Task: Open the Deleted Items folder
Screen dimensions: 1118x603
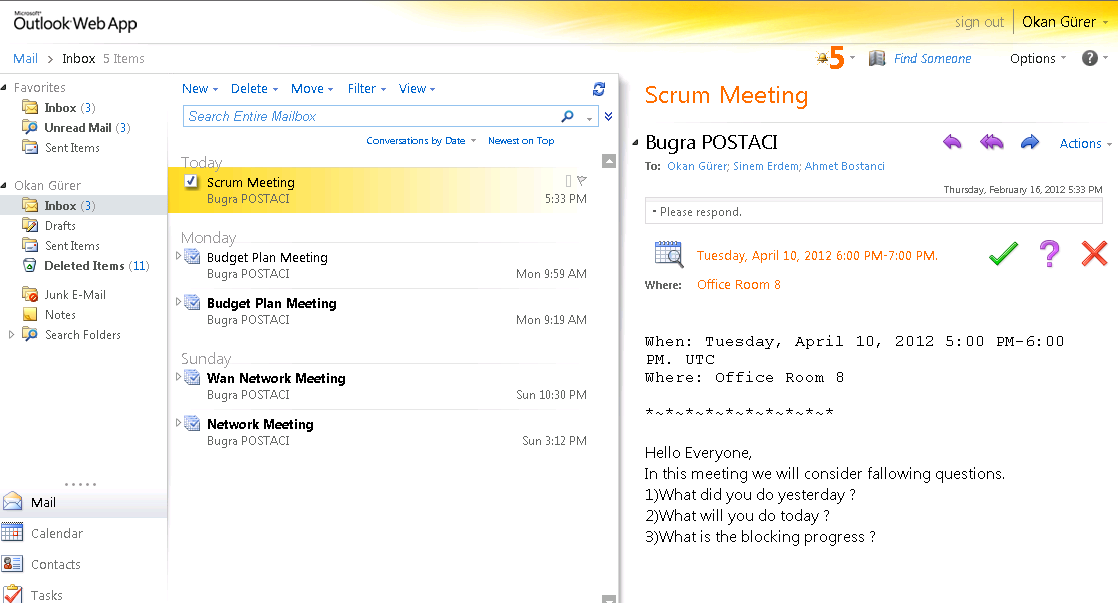Action: coord(84,266)
